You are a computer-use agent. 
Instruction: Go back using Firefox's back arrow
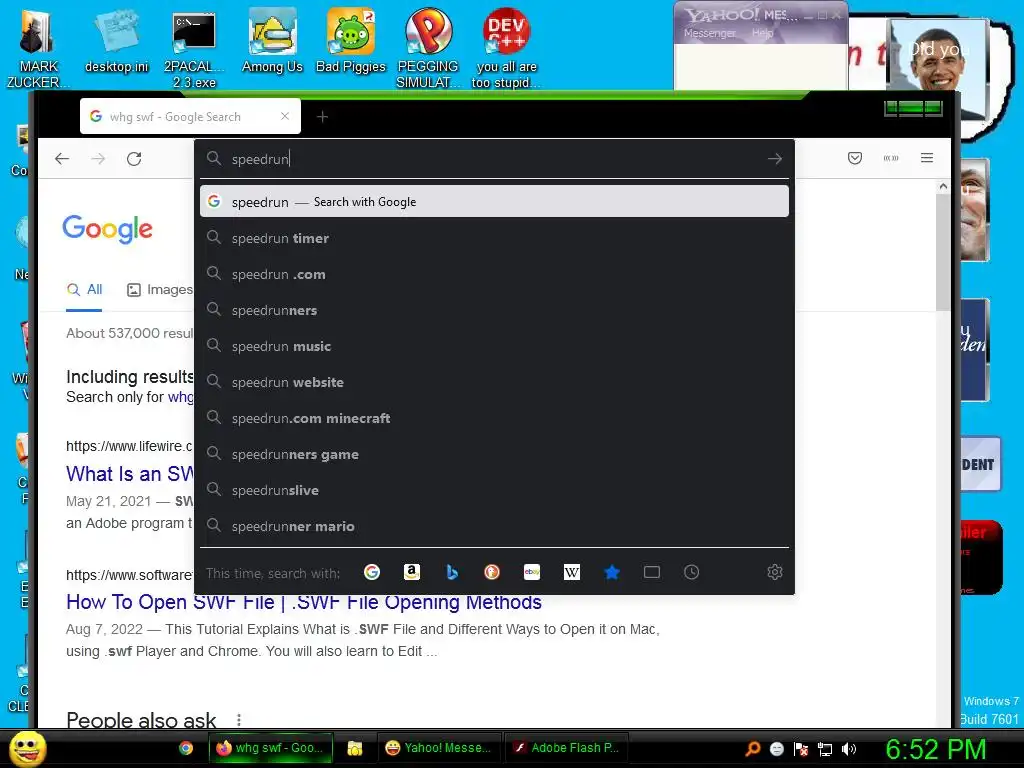pos(62,159)
